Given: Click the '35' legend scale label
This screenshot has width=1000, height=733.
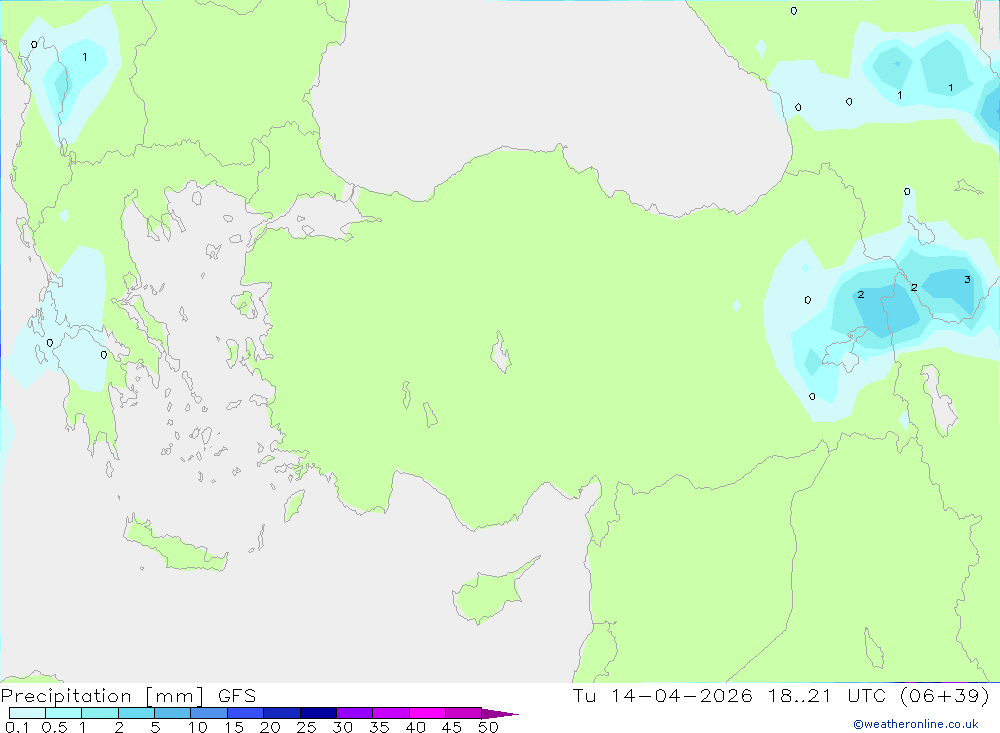Looking at the screenshot, I should pyautogui.click(x=379, y=727).
